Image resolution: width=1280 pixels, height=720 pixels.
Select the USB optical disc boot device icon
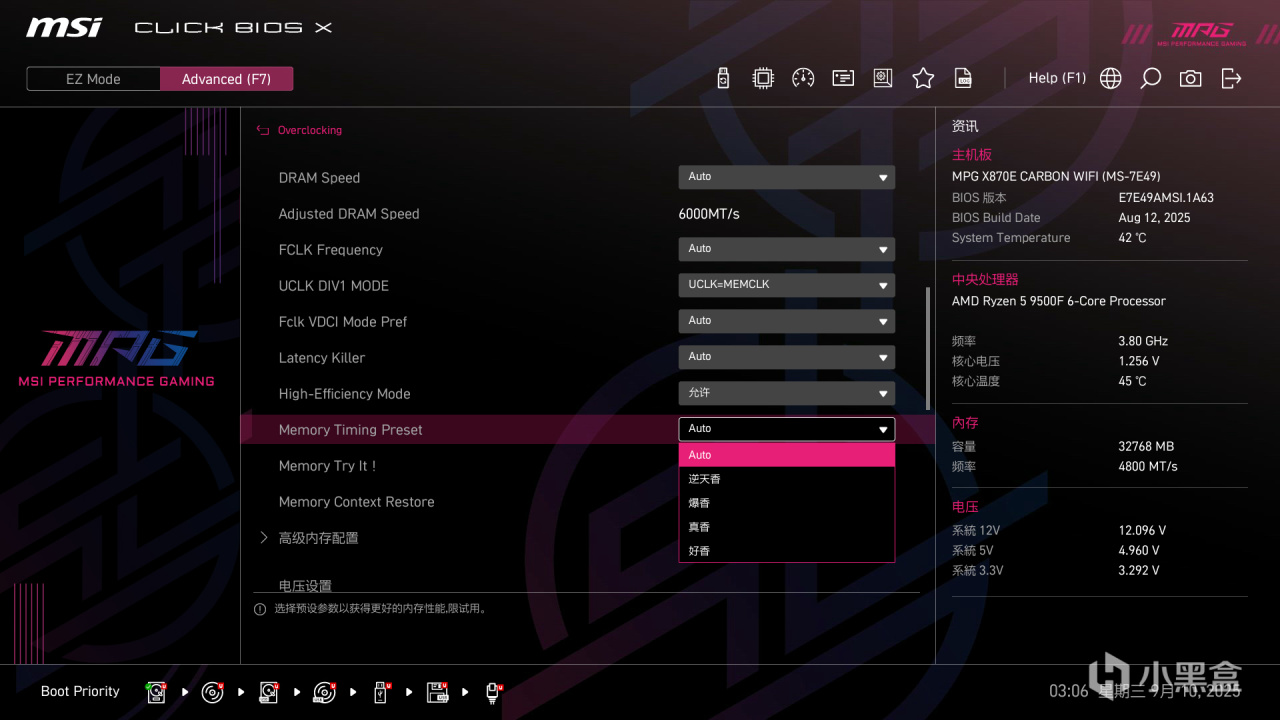(x=325, y=692)
